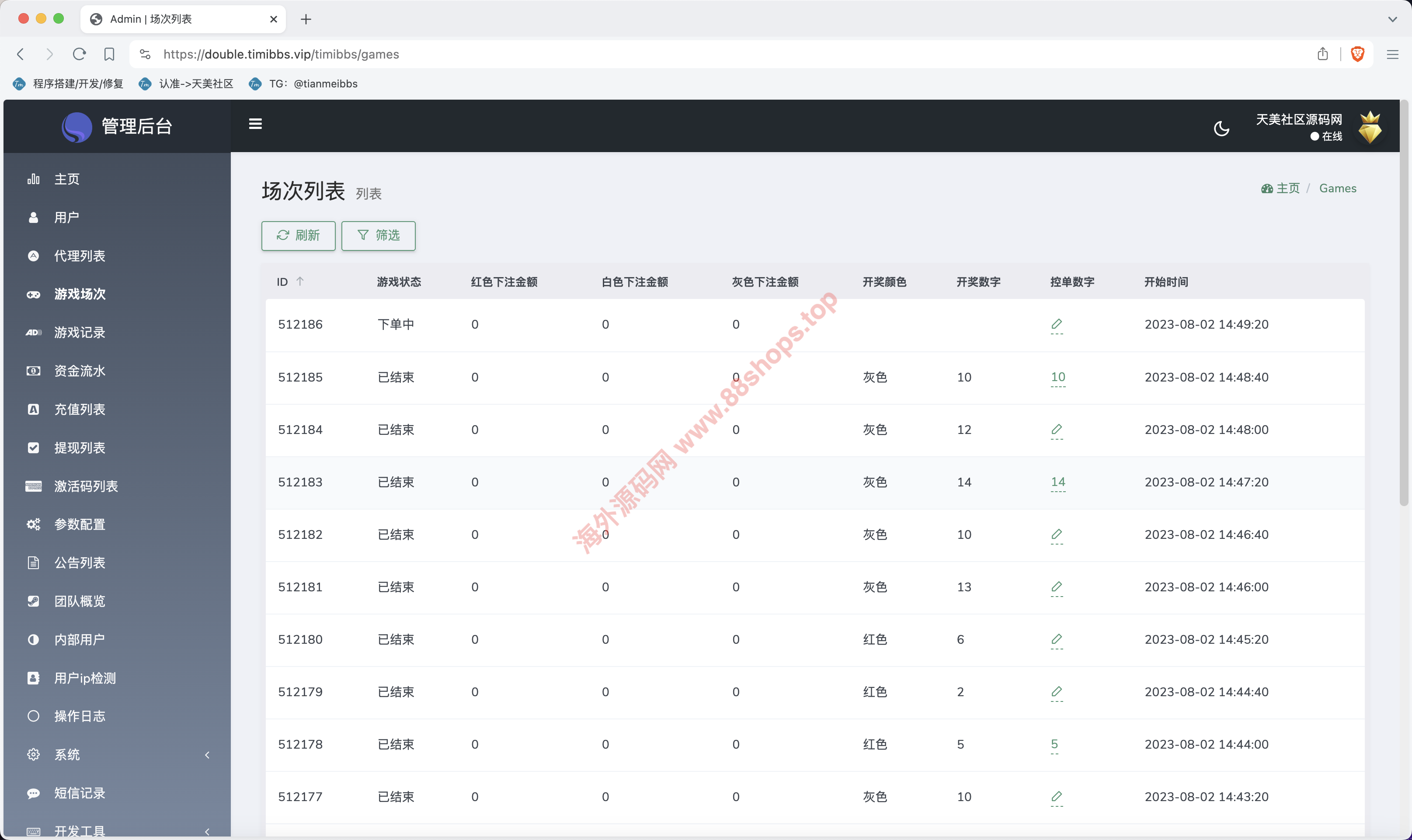Click the pencil edit icon for row 512186
Screen dimensions: 1412x840
[x=1057, y=324]
